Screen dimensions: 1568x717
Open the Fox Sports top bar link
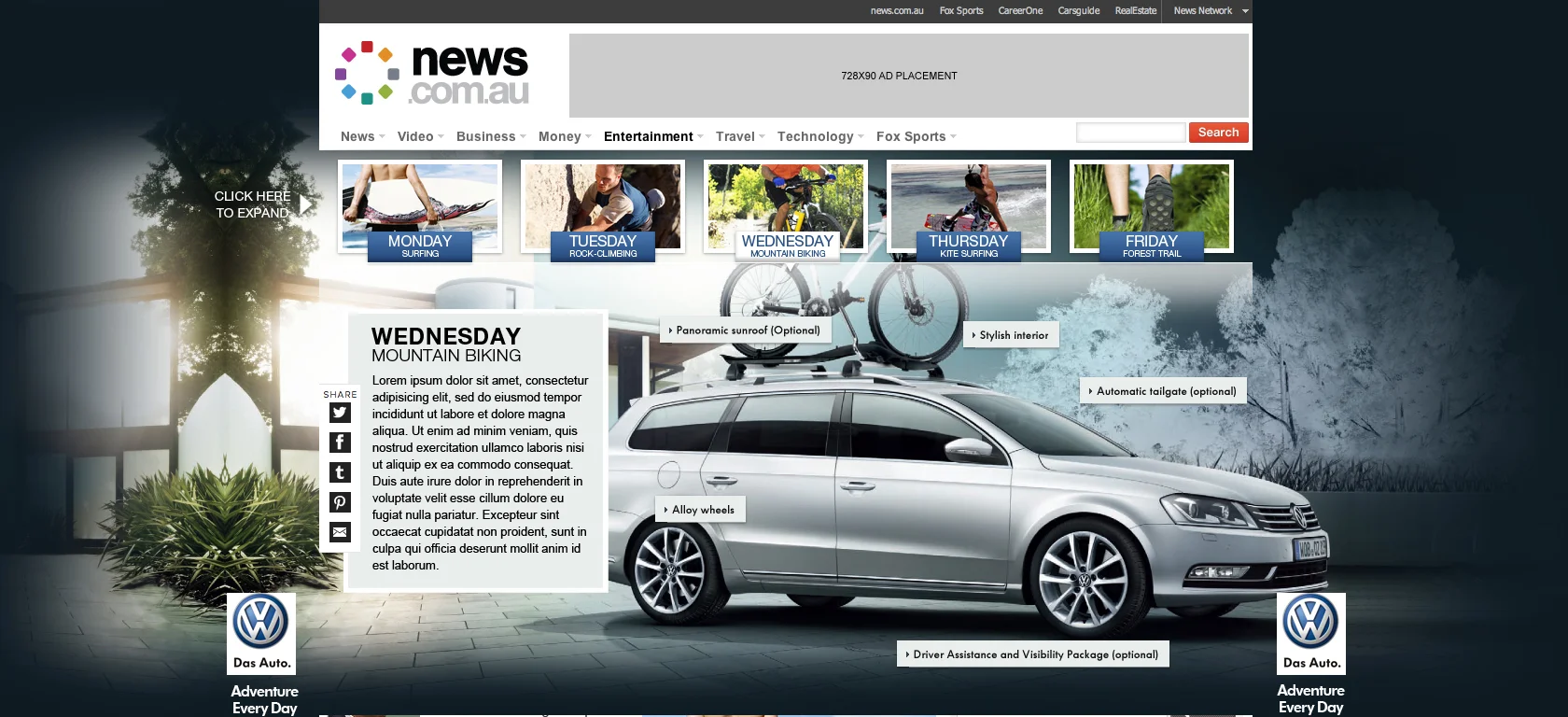coord(961,11)
